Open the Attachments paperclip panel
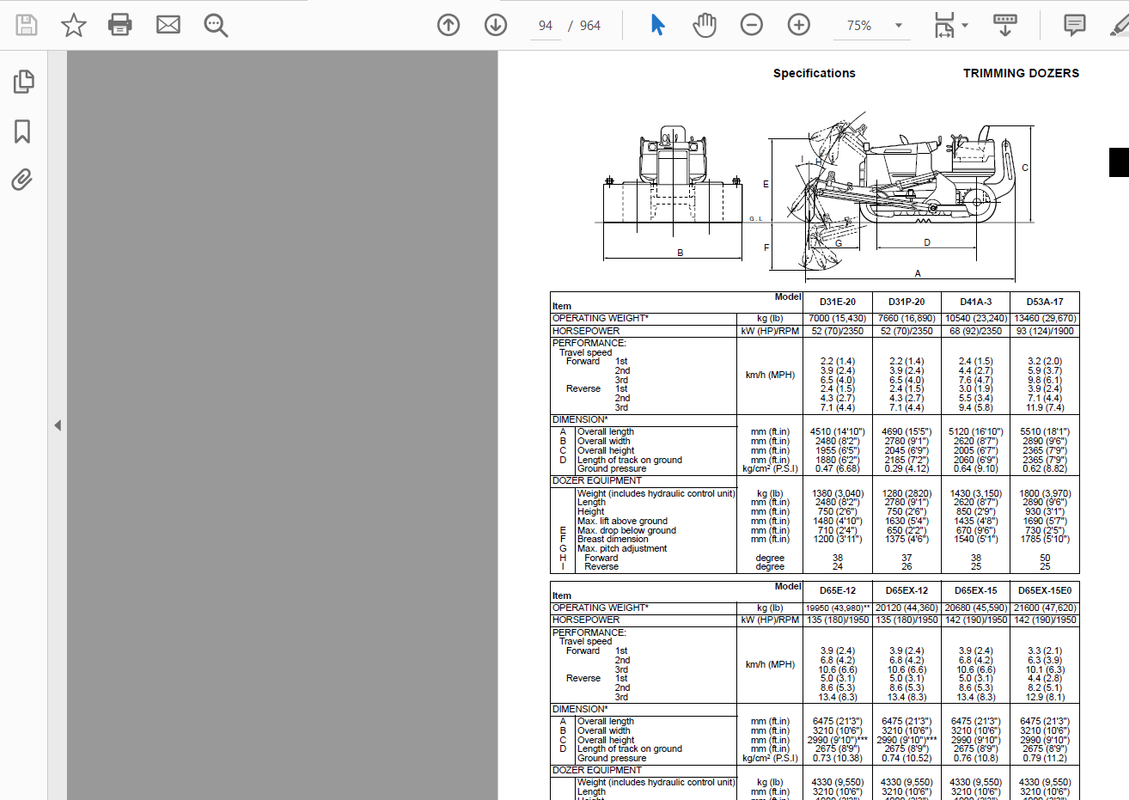1129x800 pixels. (22, 180)
